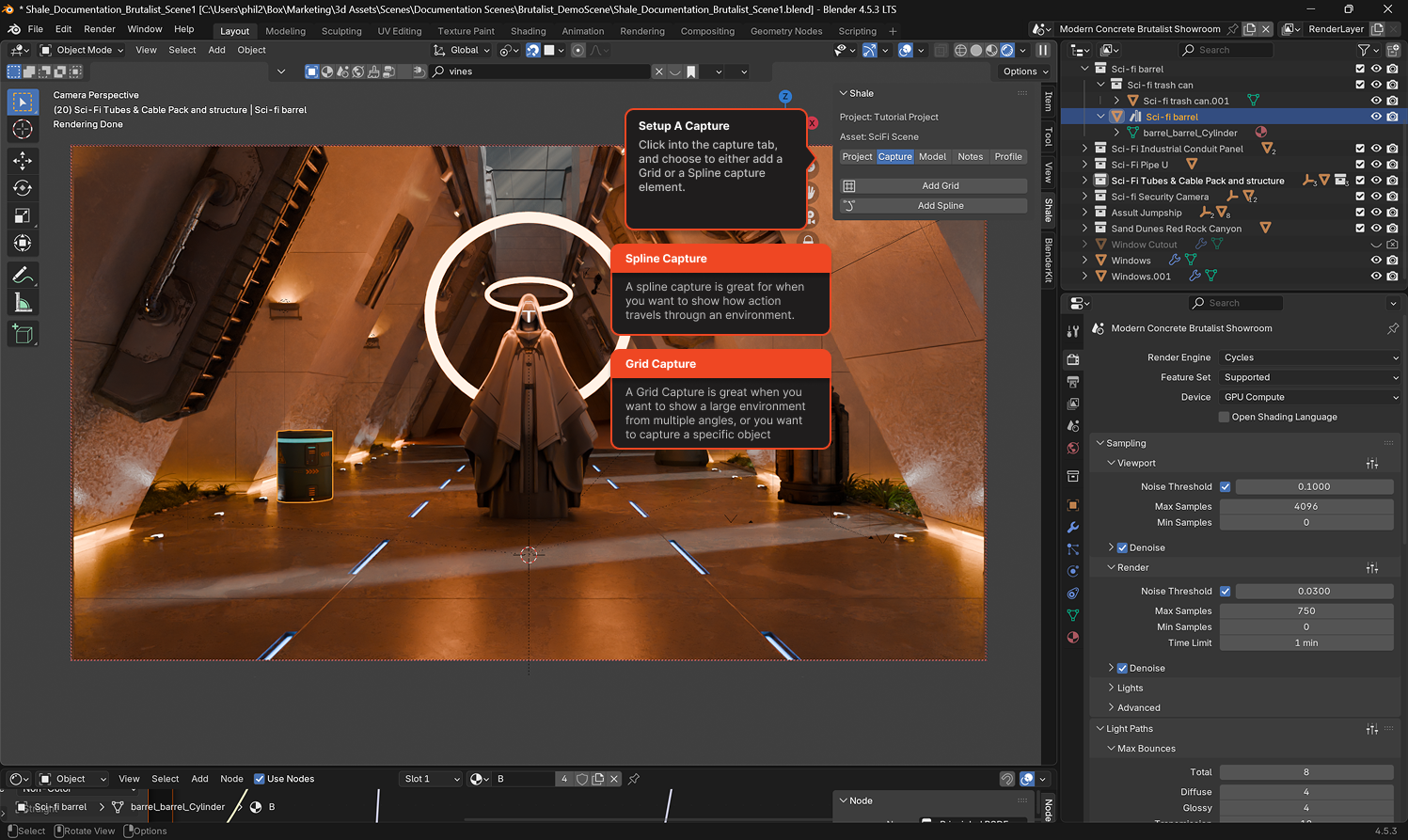
Task: Switch to the Shading workspace tab
Action: point(528,31)
